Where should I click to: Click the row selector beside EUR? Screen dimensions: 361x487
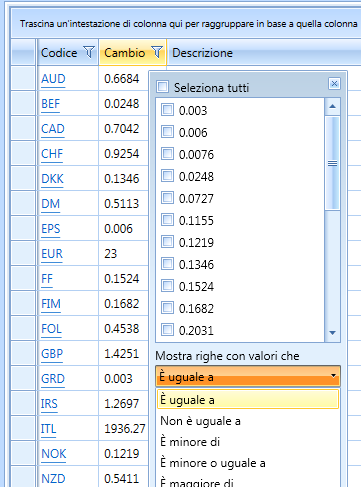(x=23, y=254)
